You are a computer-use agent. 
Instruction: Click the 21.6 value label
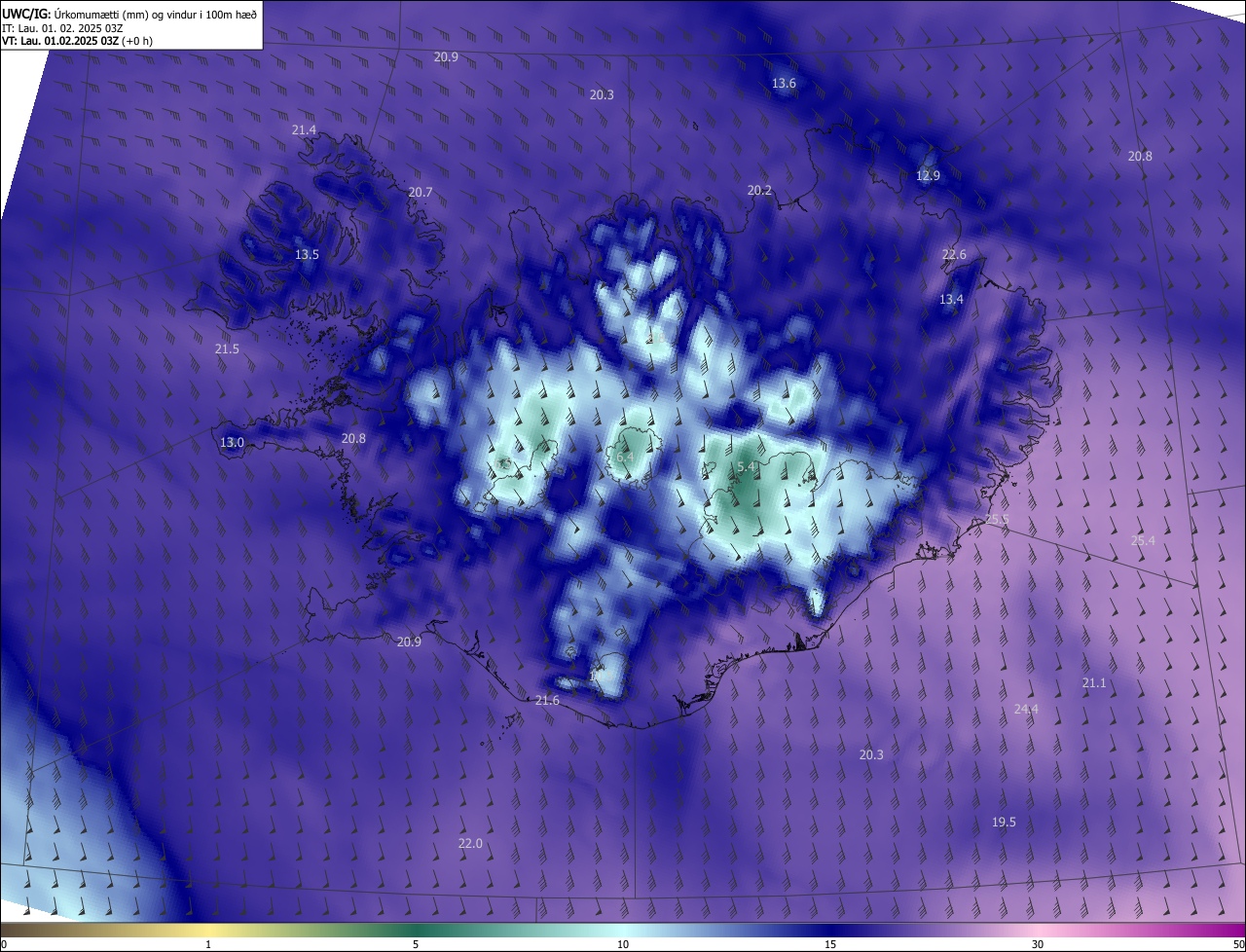click(547, 701)
